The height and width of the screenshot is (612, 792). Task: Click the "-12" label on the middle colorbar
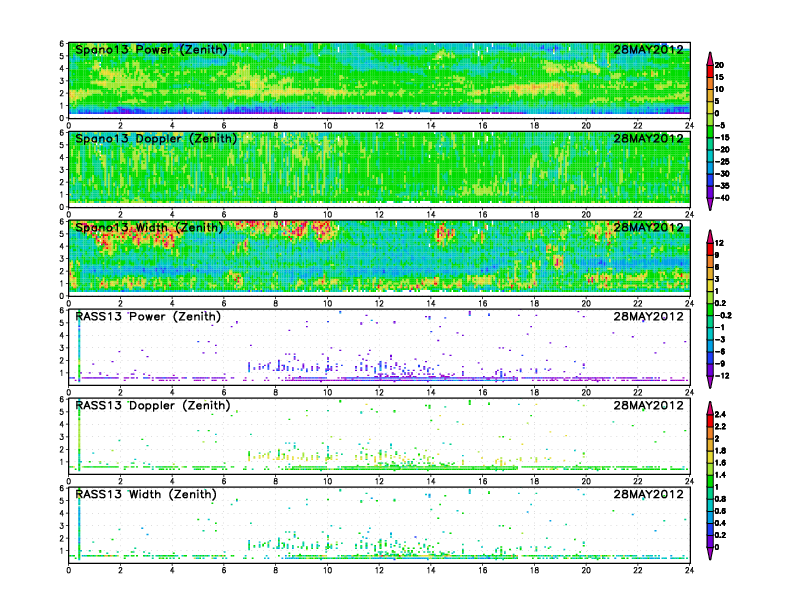722,376
